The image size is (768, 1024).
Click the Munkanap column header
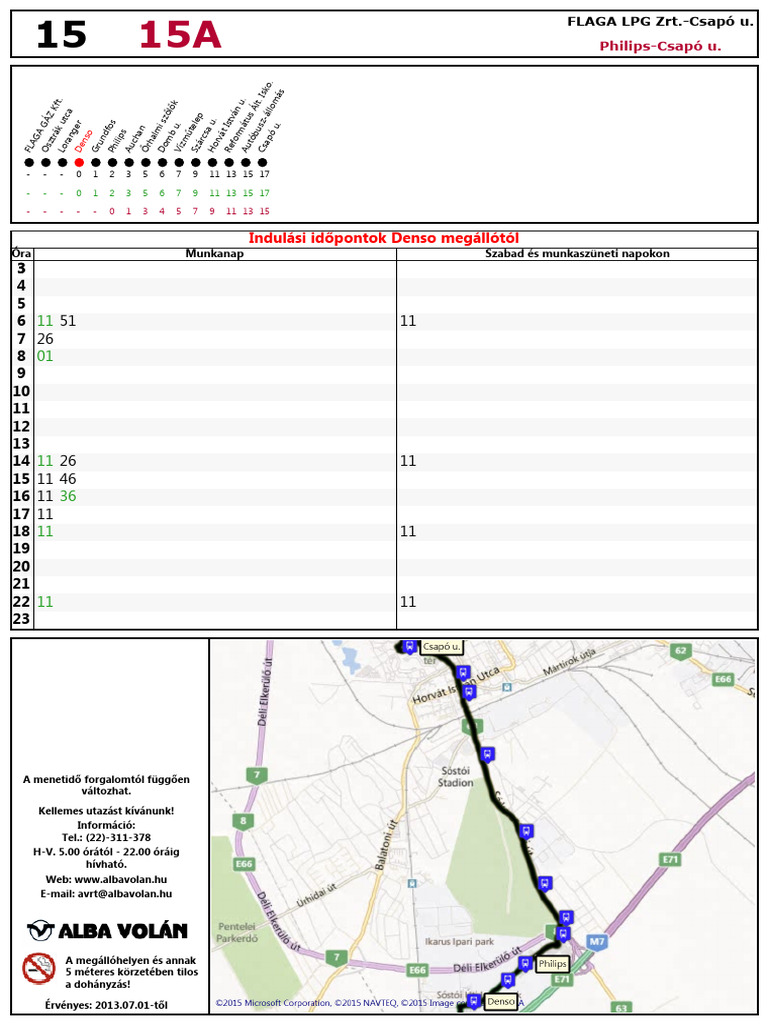215,253
